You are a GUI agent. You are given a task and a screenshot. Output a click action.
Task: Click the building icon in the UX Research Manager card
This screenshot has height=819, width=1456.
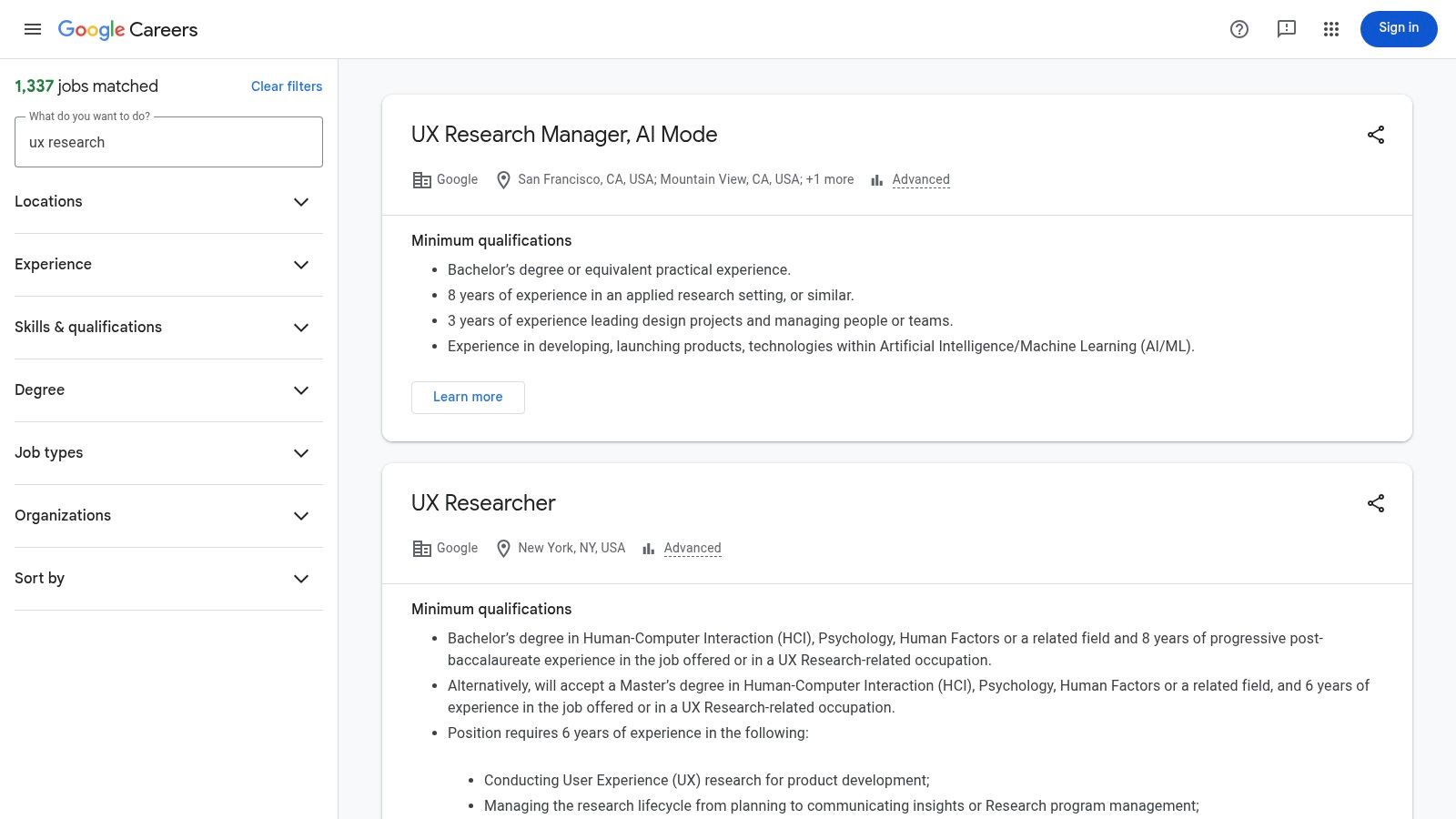coord(421,180)
